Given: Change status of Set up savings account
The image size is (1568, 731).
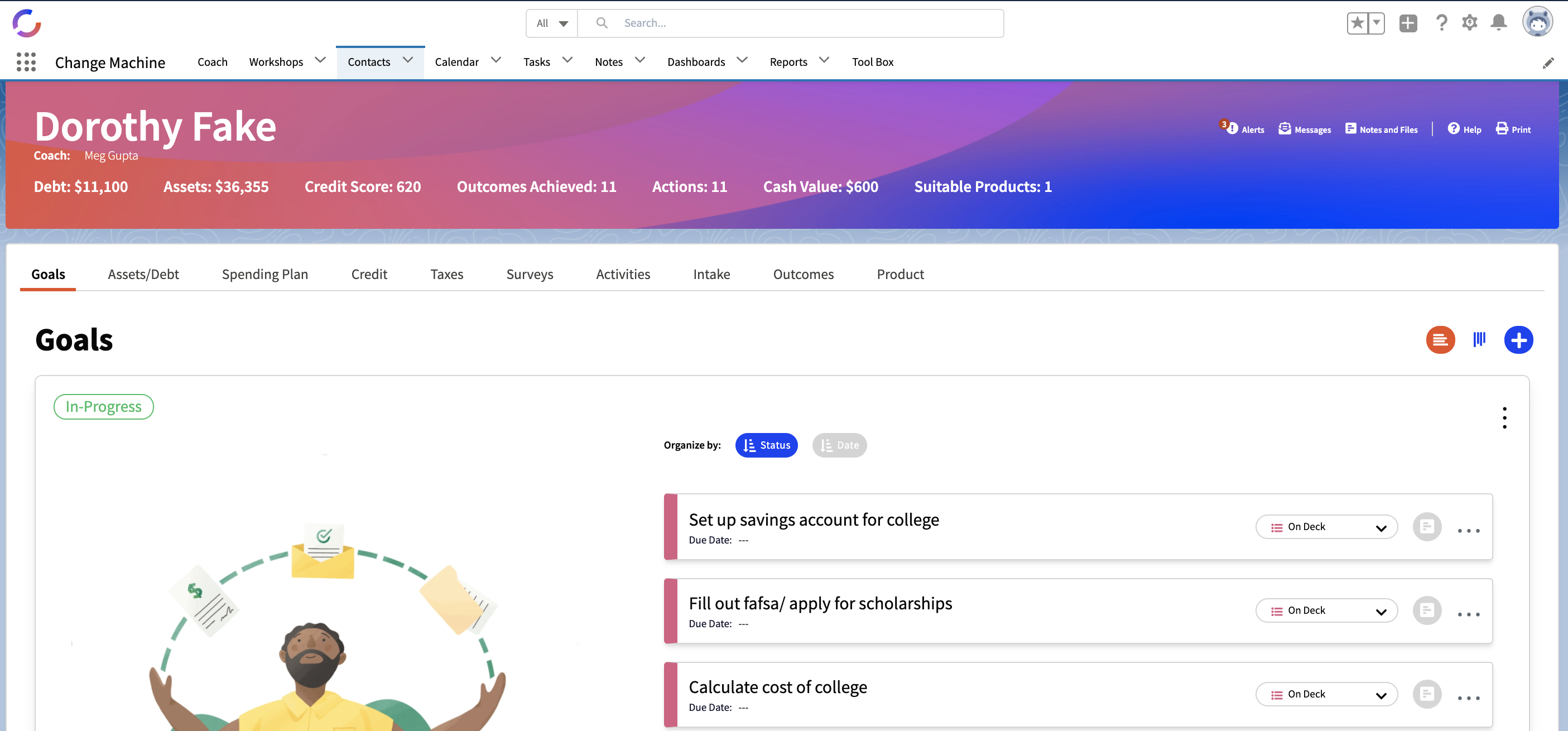Looking at the screenshot, I should 1326,527.
